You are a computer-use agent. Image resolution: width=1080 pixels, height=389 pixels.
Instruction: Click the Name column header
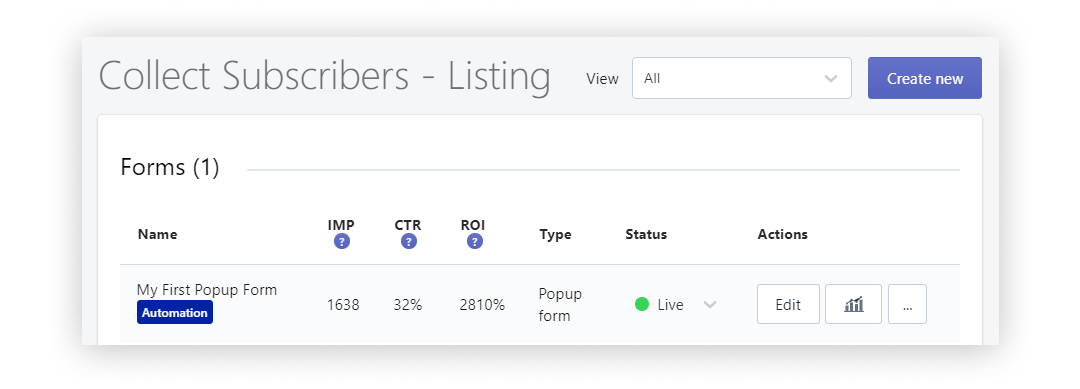(x=157, y=234)
